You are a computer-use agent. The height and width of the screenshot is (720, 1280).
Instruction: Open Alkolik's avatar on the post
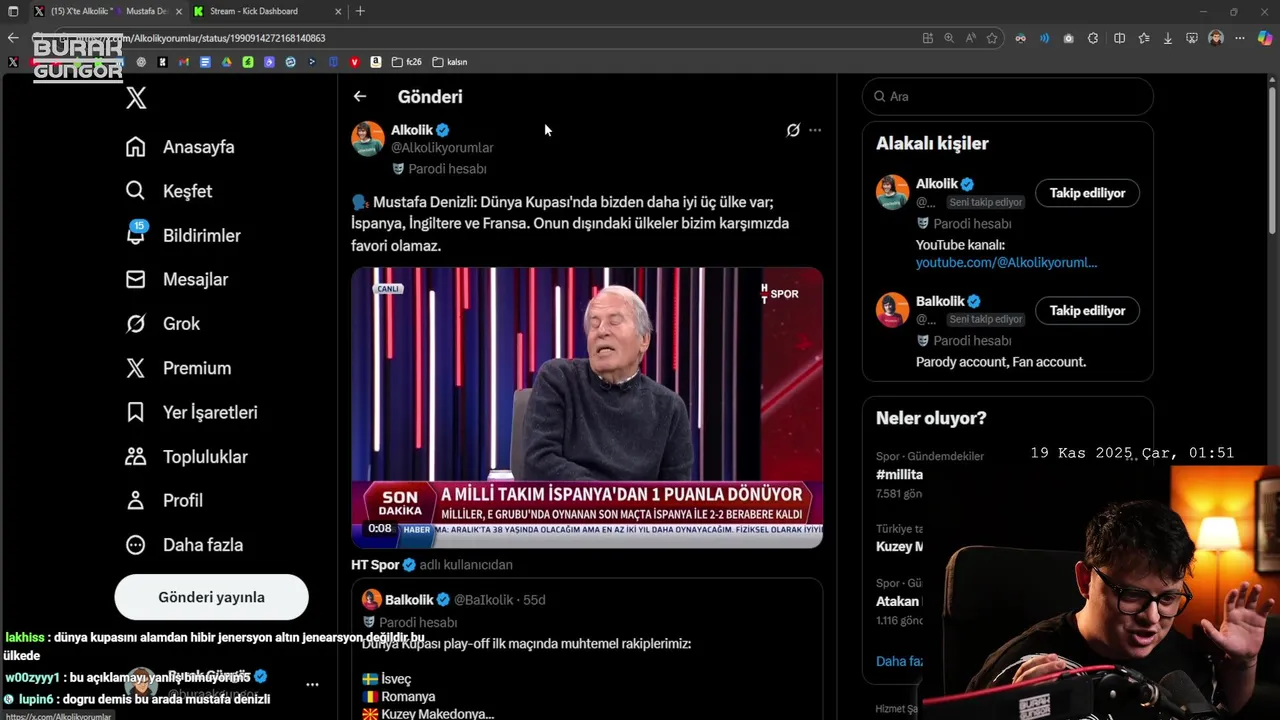[x=368, y=138]
